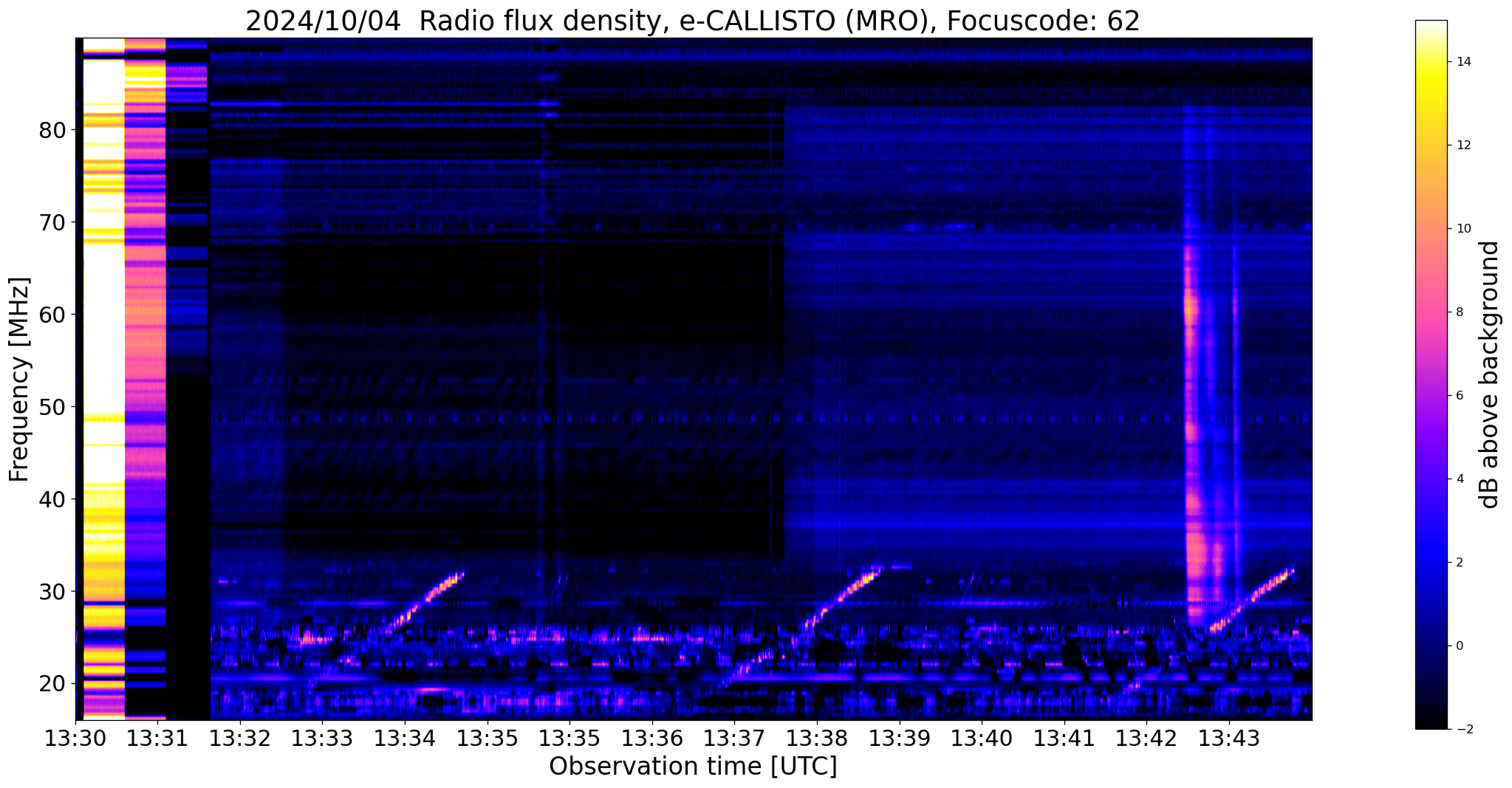Click colorbar tick label 4
Image resolution: width=1512 pixels, height=788 pixels.
point(1459,479)
